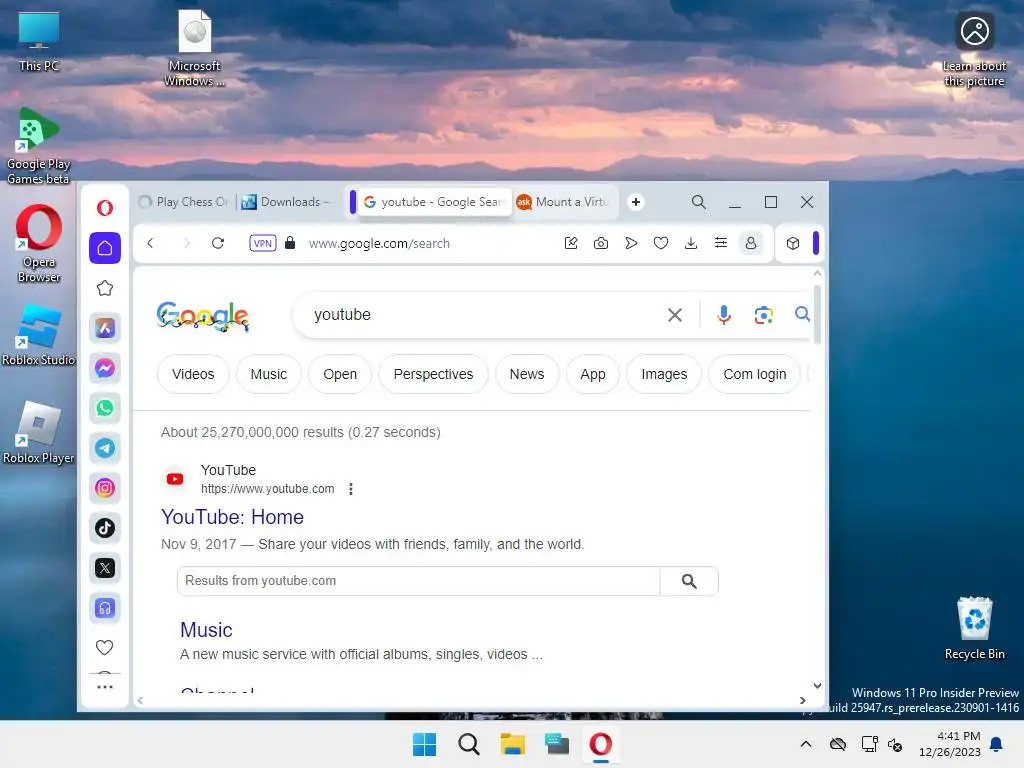Select the Perspectives filter chip
1024x768 pixels.
pos(433,374)
